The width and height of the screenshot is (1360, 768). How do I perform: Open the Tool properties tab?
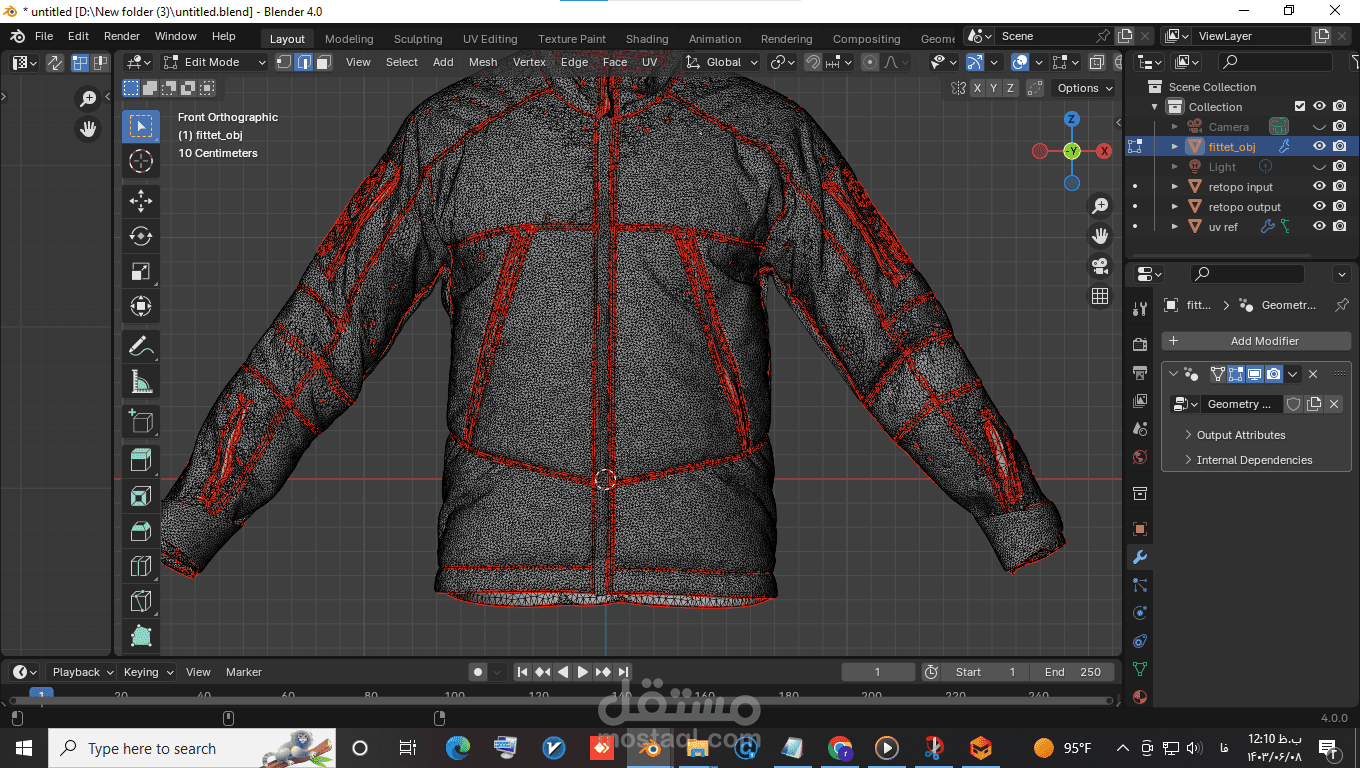[x=1140, y=309]
